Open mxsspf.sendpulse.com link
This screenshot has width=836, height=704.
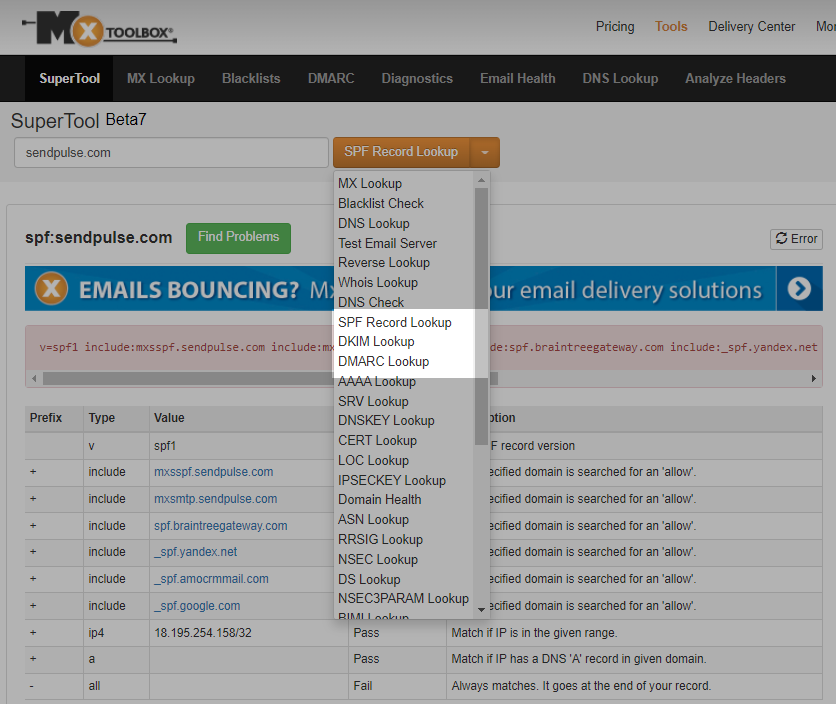click(213, 472)
